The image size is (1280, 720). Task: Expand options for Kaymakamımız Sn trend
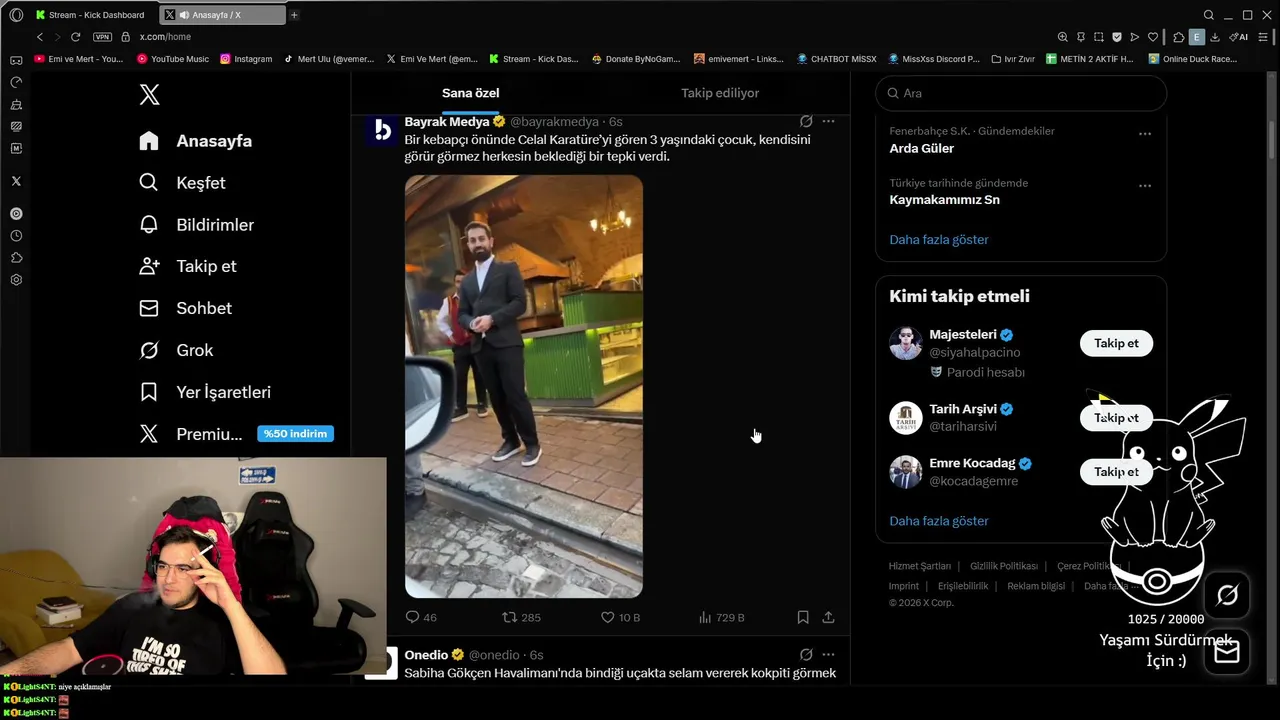pos(1145,185)
